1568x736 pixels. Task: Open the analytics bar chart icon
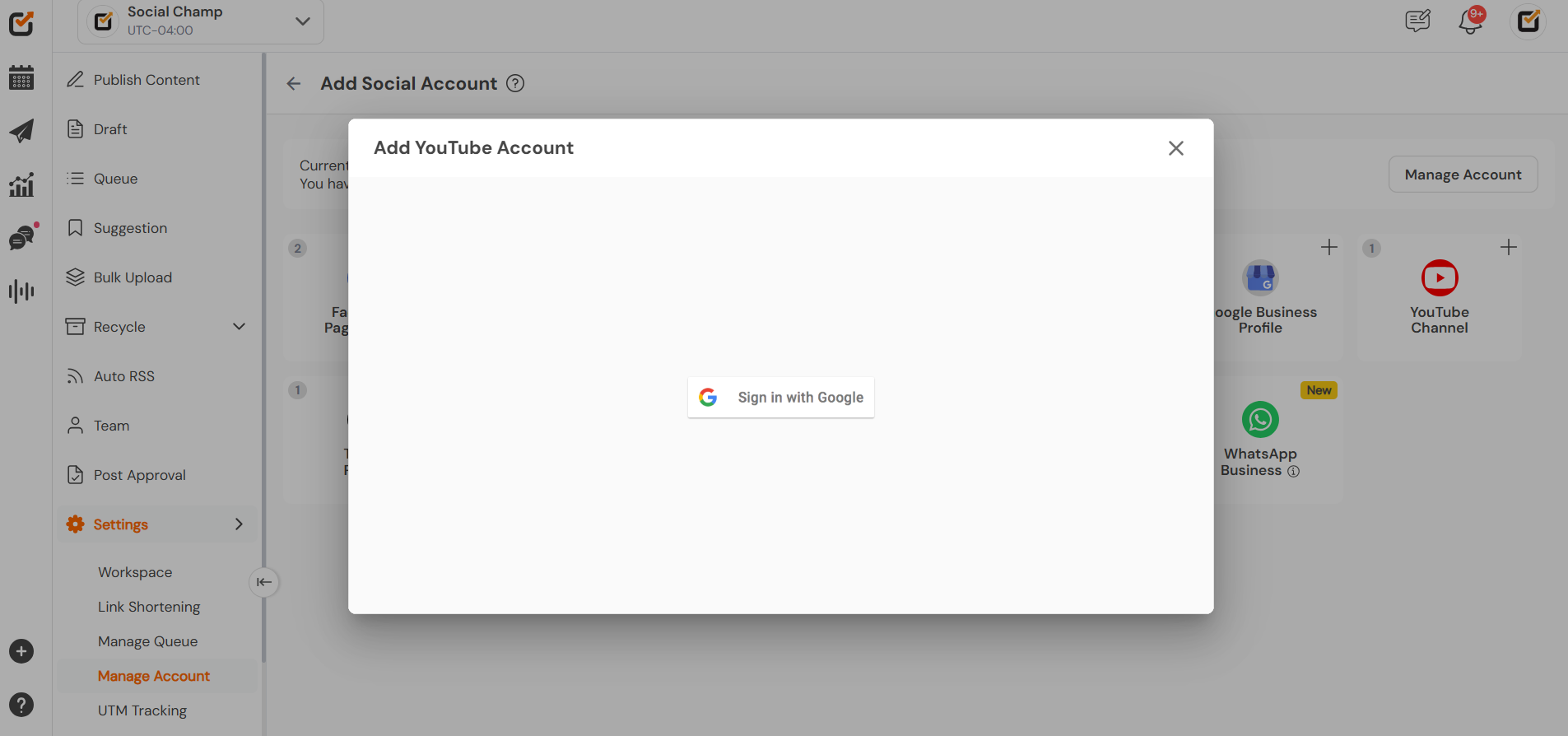click(x=21, y=184)
